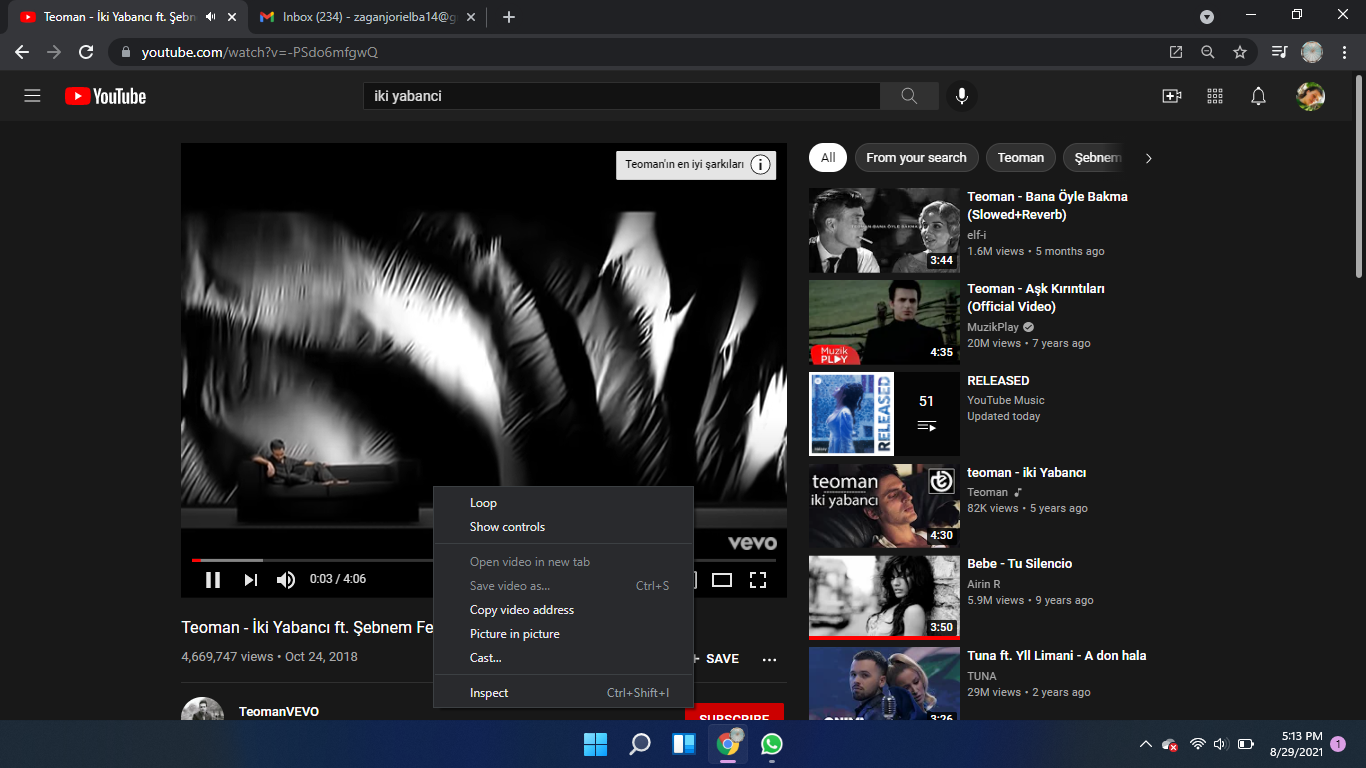1366x768 pixels.
Task: Open Tuna ft. Yll Limani thumbnail
Action: pyautogui.click(x=884, y=684)
